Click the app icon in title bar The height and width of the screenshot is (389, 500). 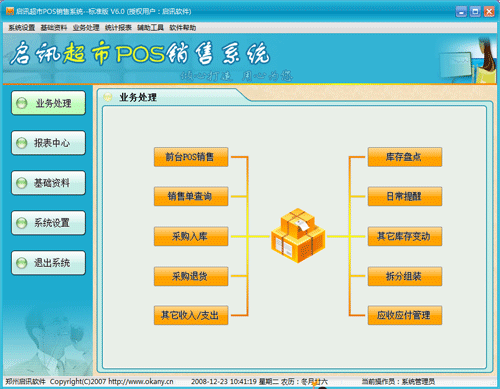pos(10,12)
